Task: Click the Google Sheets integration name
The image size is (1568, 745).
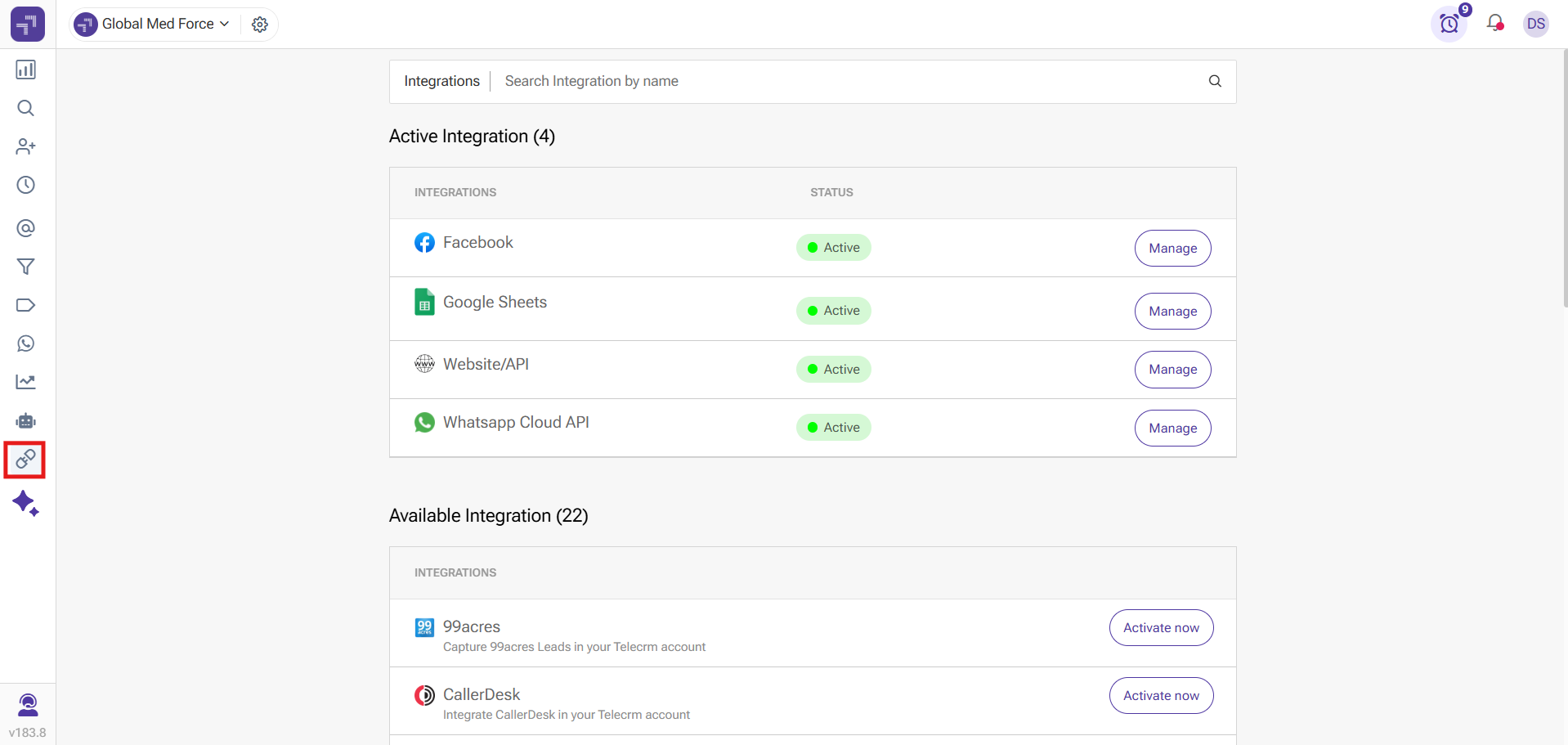Action: coord(495,302)
